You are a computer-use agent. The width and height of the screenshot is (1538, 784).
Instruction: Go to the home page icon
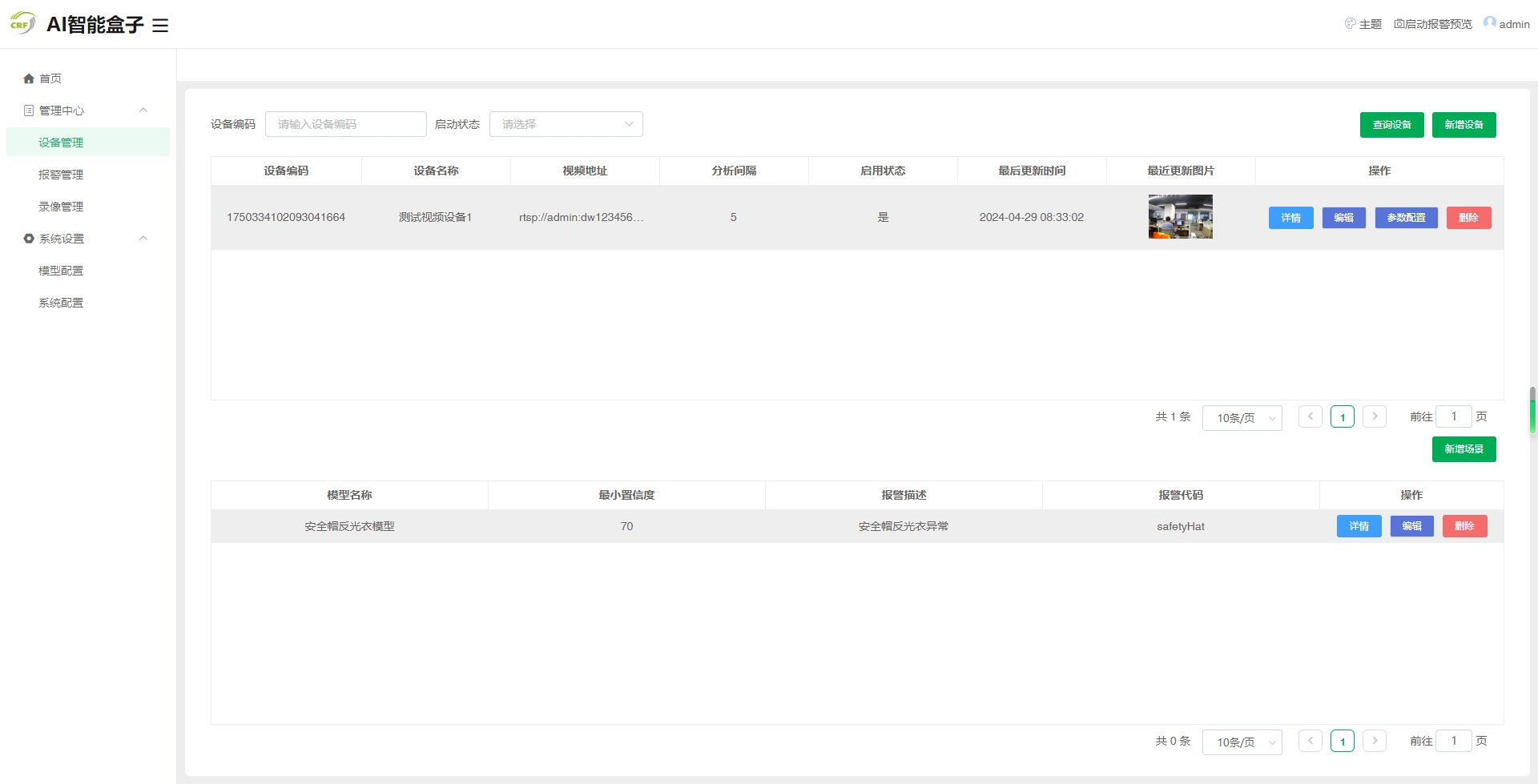pyautogui.click(x=29, y=78)
